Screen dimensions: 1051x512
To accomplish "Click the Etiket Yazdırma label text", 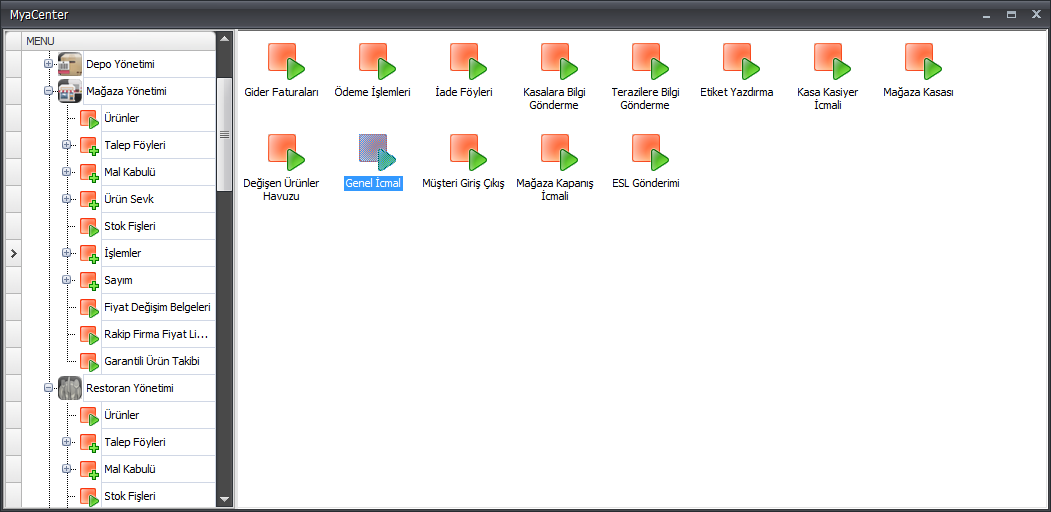I will [x=737, y=92].
